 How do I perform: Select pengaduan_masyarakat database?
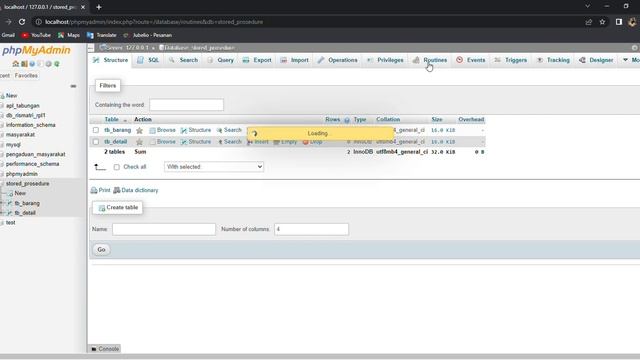coord(36,154)
